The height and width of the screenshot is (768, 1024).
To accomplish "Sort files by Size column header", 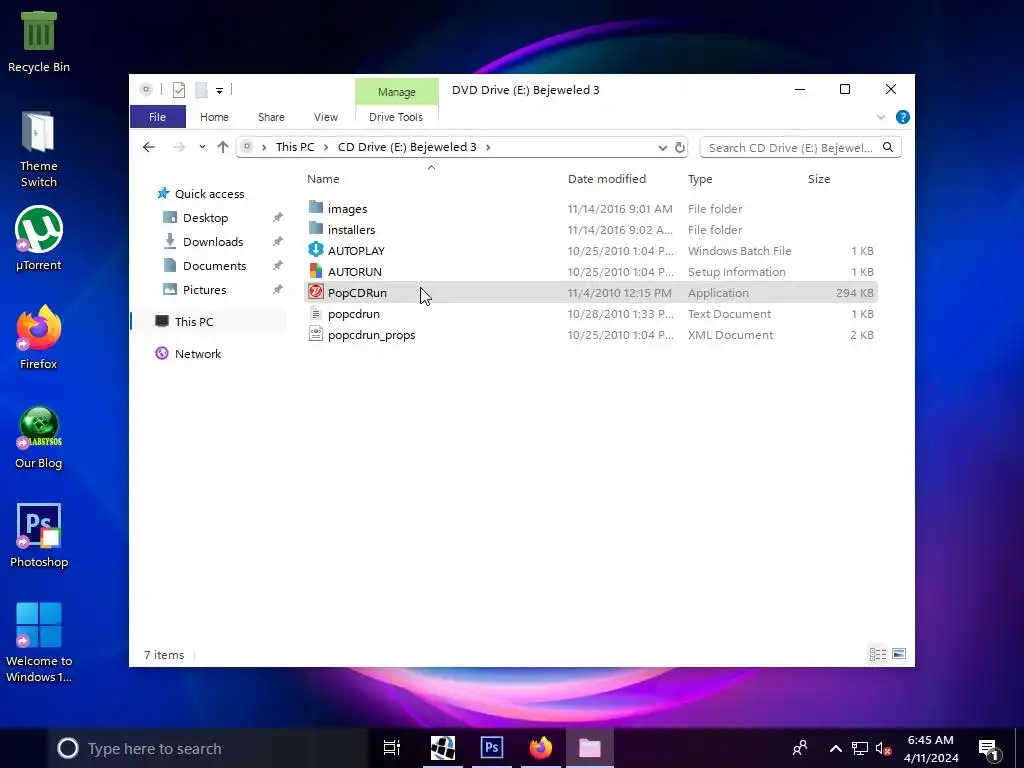I will (x=819, y=179).
